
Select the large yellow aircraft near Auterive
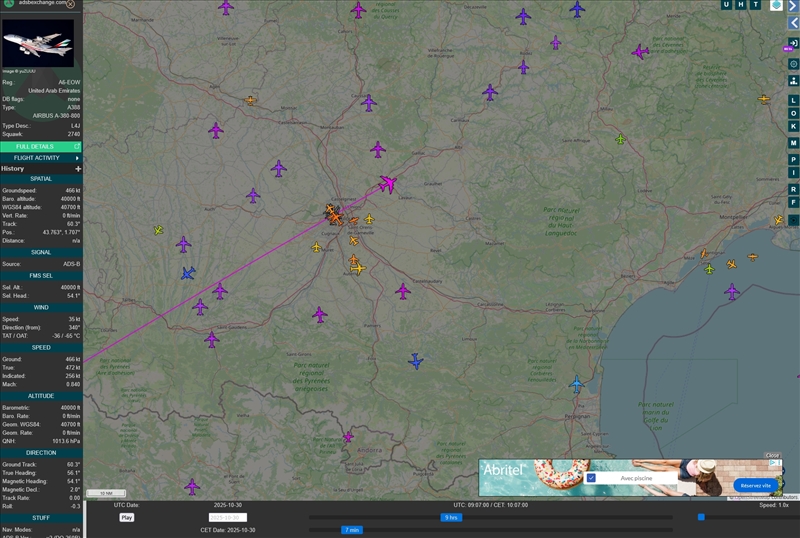358,268
